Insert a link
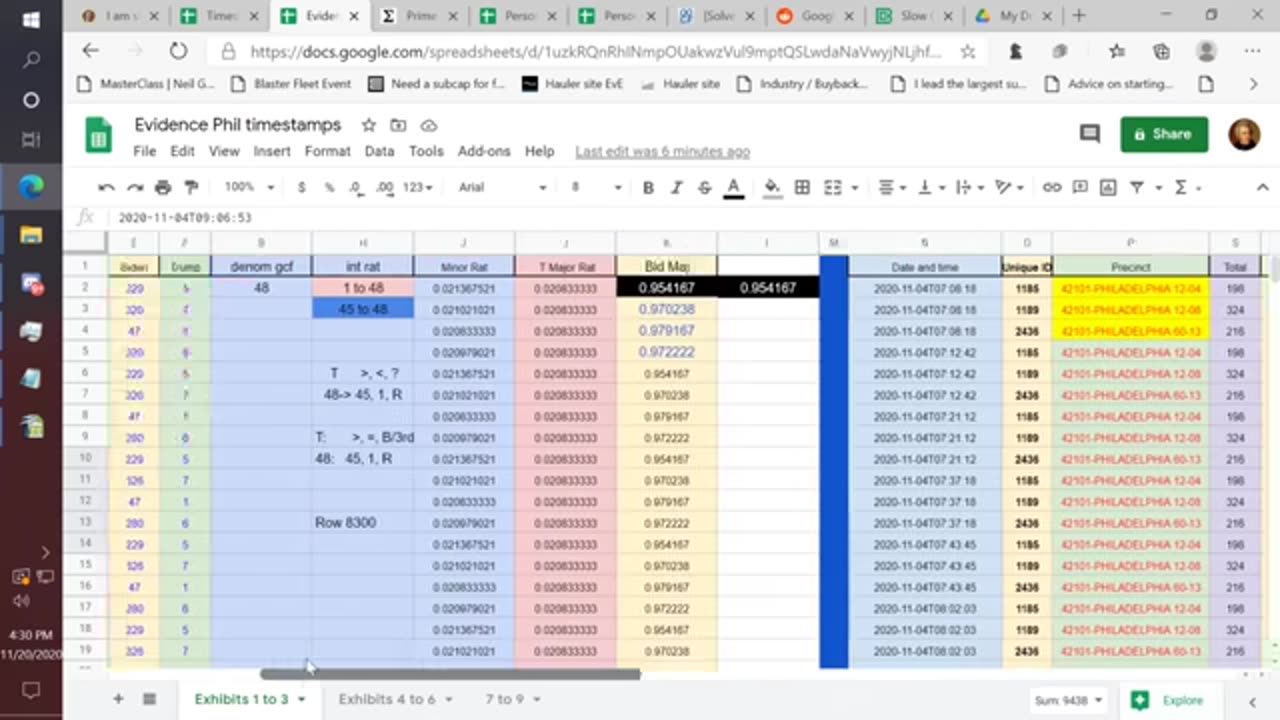 pos(1052,187)
